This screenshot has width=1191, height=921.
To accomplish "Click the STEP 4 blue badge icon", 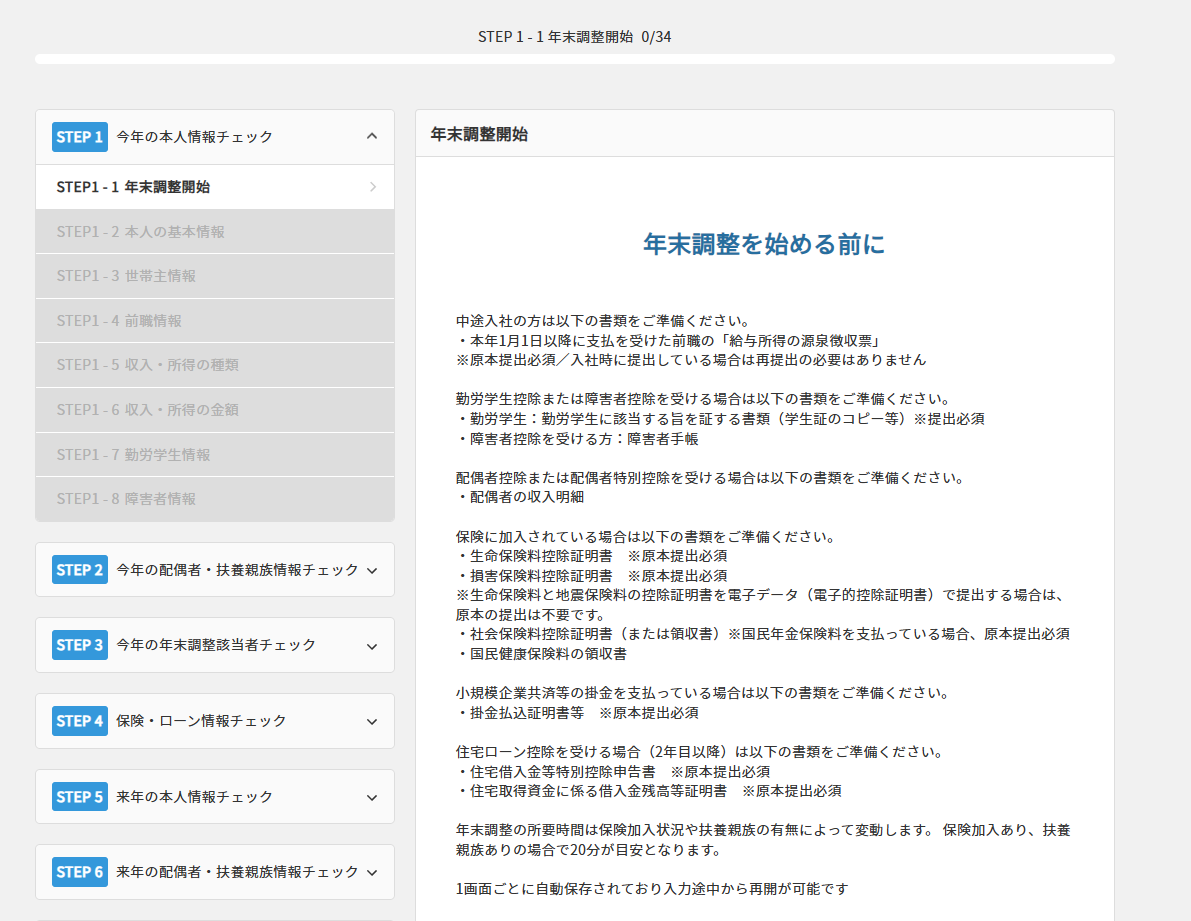I will tap(78, 720).
